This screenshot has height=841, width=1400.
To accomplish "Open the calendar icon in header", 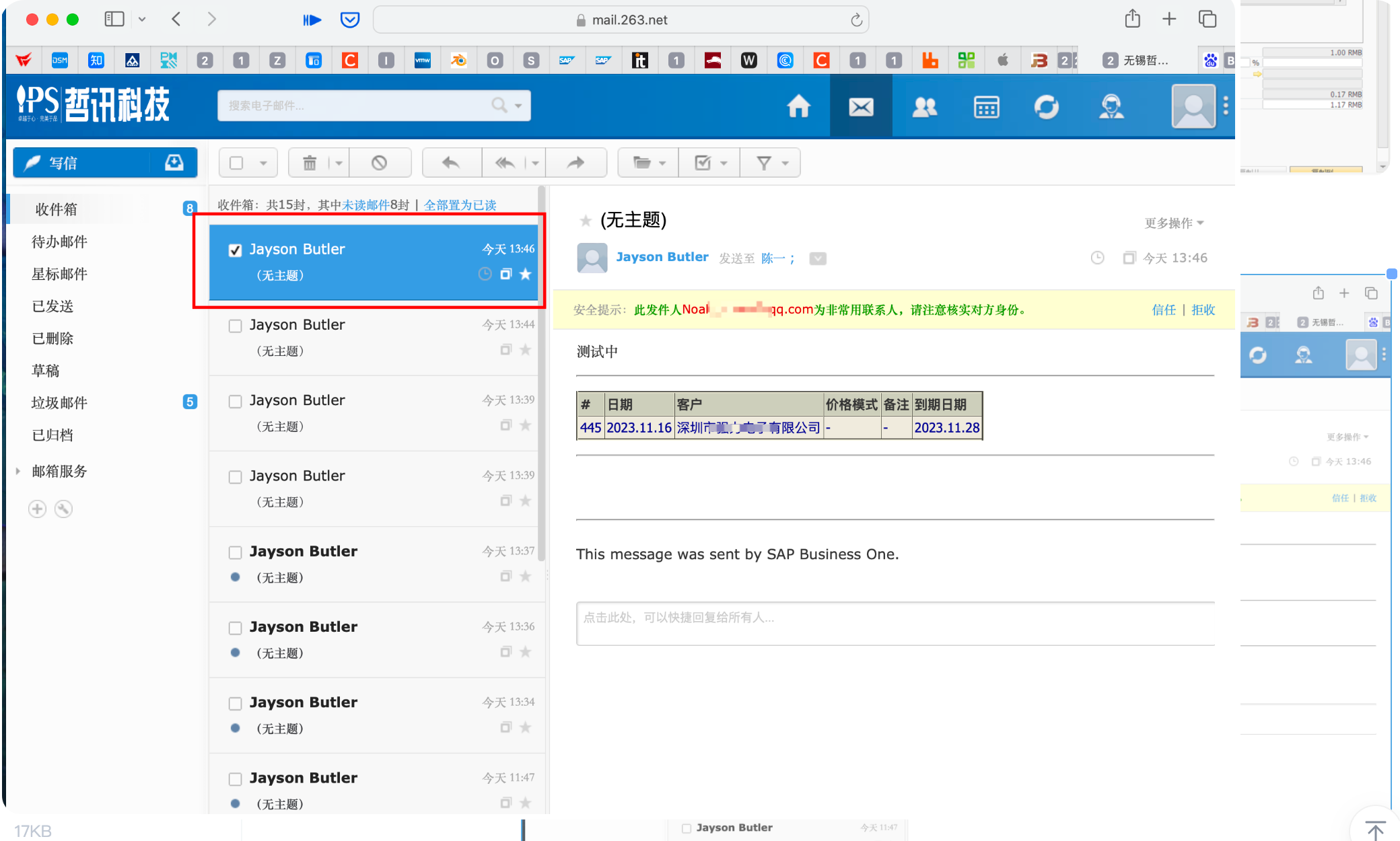I will tap(987, 106).
